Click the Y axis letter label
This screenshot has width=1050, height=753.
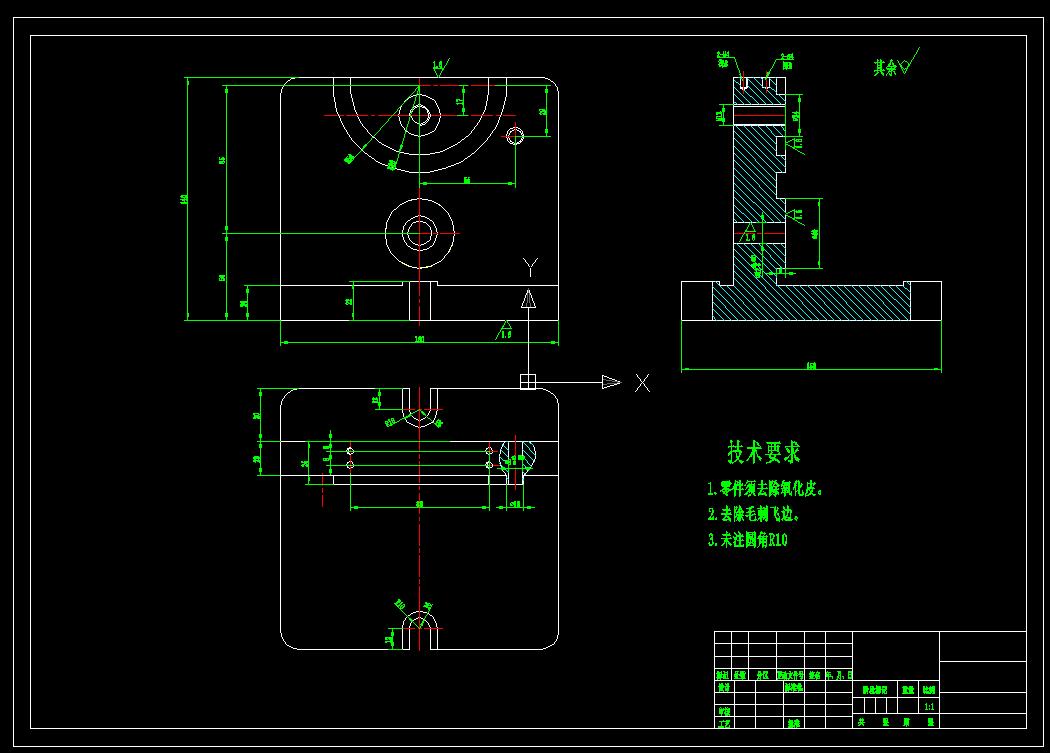530,267
